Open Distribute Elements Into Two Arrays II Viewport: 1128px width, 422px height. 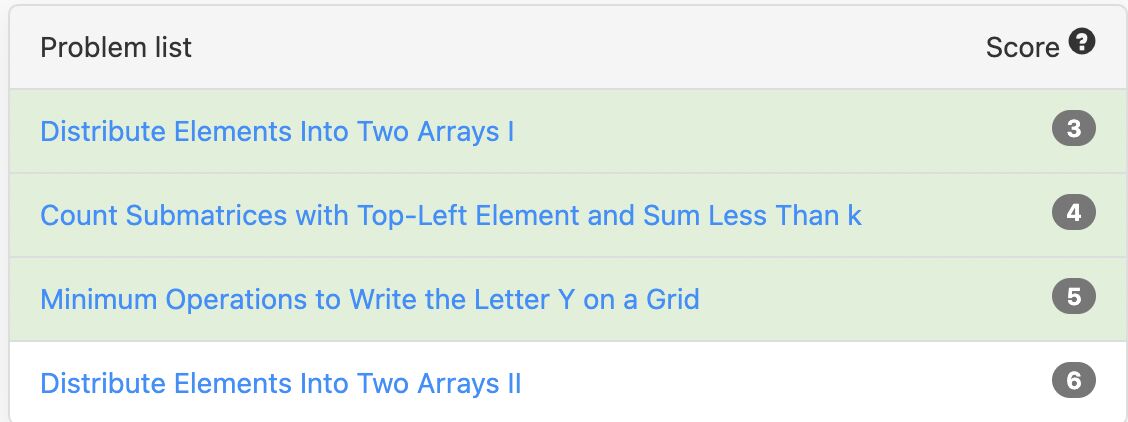coord(281,383)
